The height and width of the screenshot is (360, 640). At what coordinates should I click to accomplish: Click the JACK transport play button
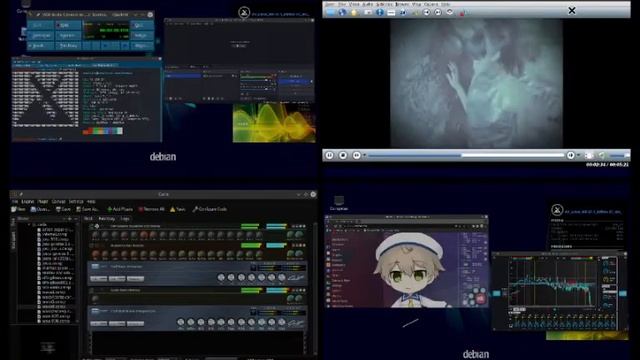(x=105, y=46)
